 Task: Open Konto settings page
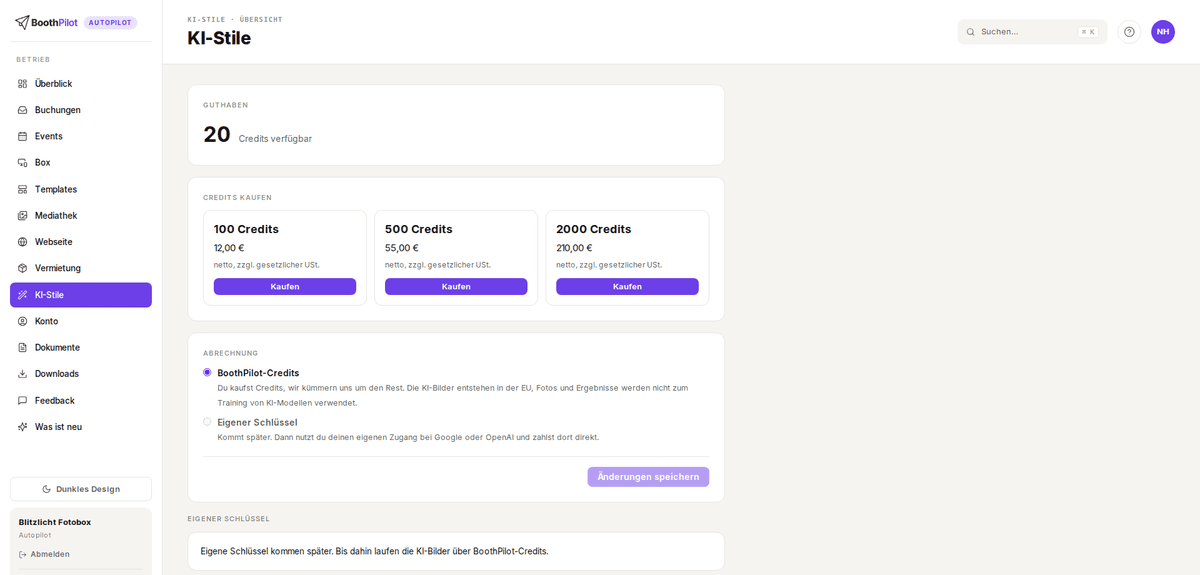[81, 321]
